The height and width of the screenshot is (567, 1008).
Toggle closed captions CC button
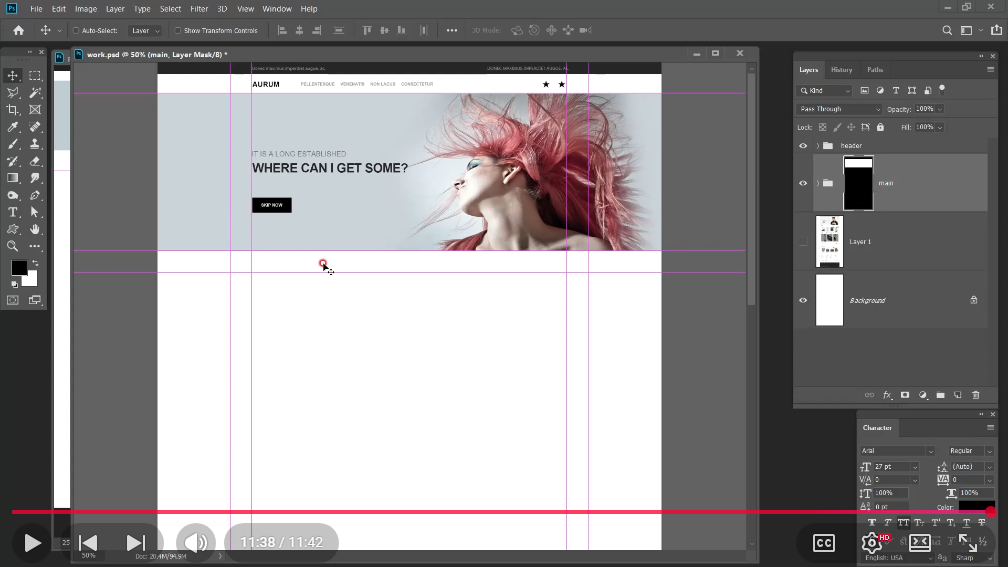pos(824,543)
